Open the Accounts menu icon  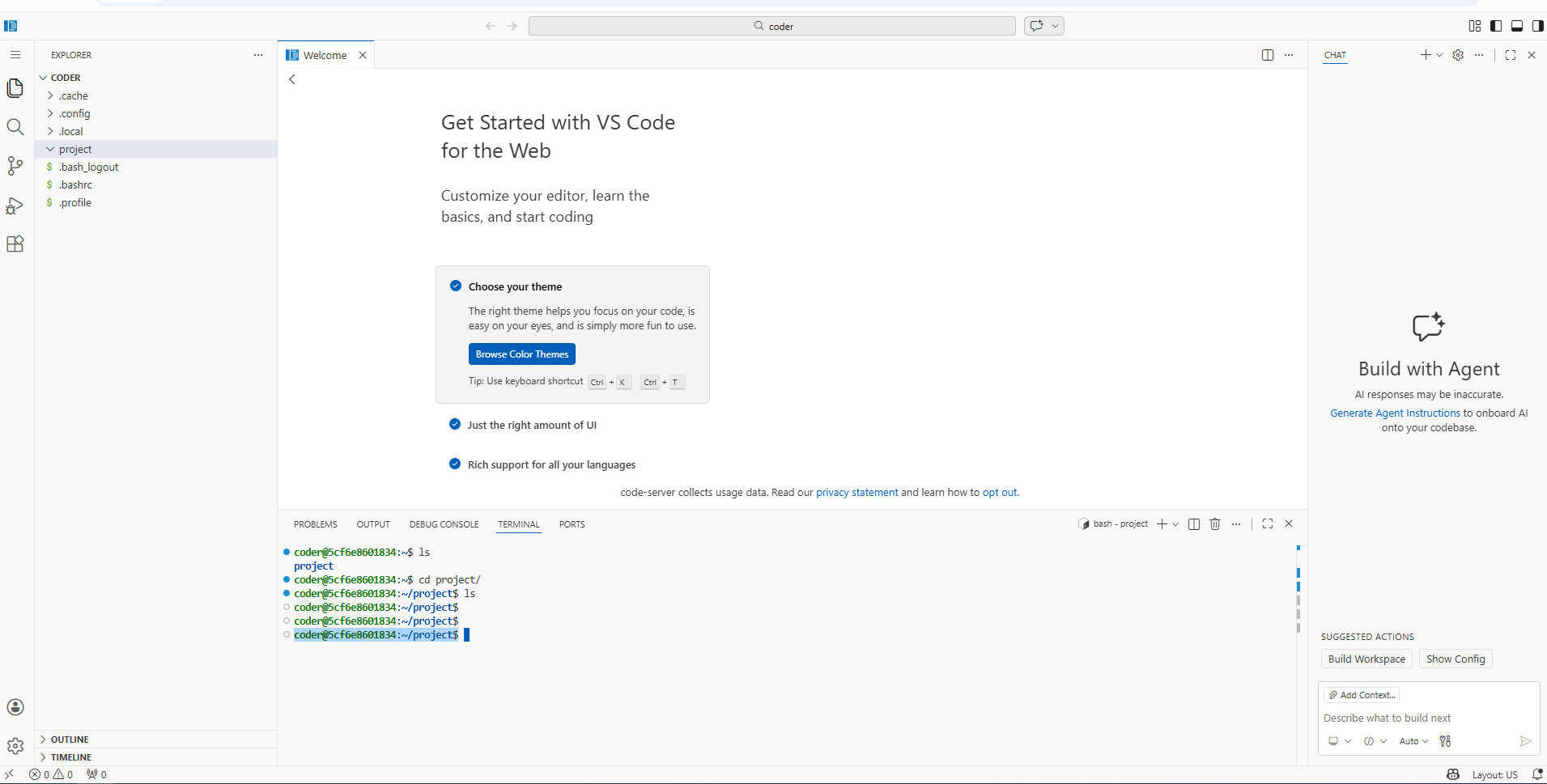[x=15, y=707]
